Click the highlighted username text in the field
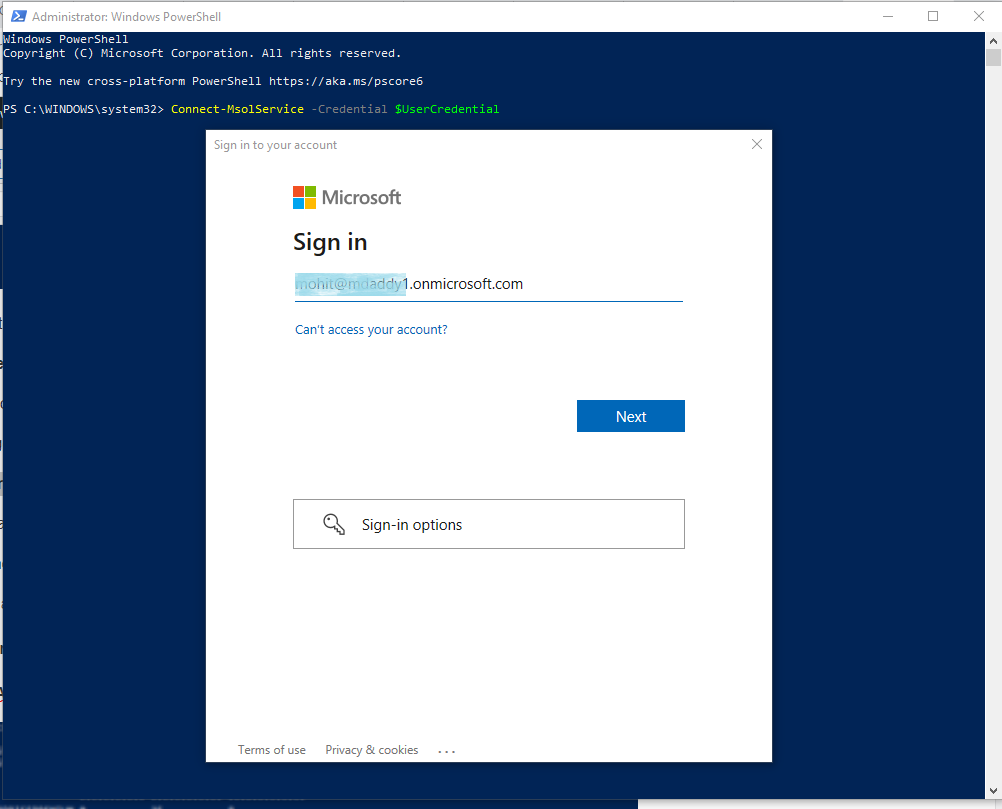 tap(349, 284)
